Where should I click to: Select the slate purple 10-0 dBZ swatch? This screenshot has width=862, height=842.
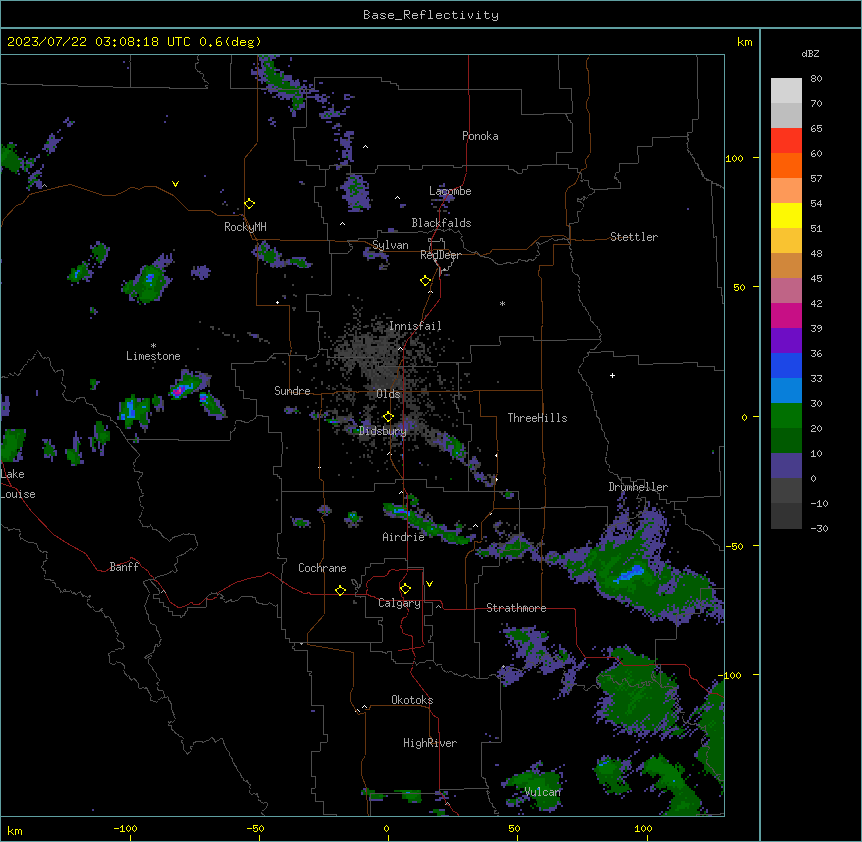point(786,466)
